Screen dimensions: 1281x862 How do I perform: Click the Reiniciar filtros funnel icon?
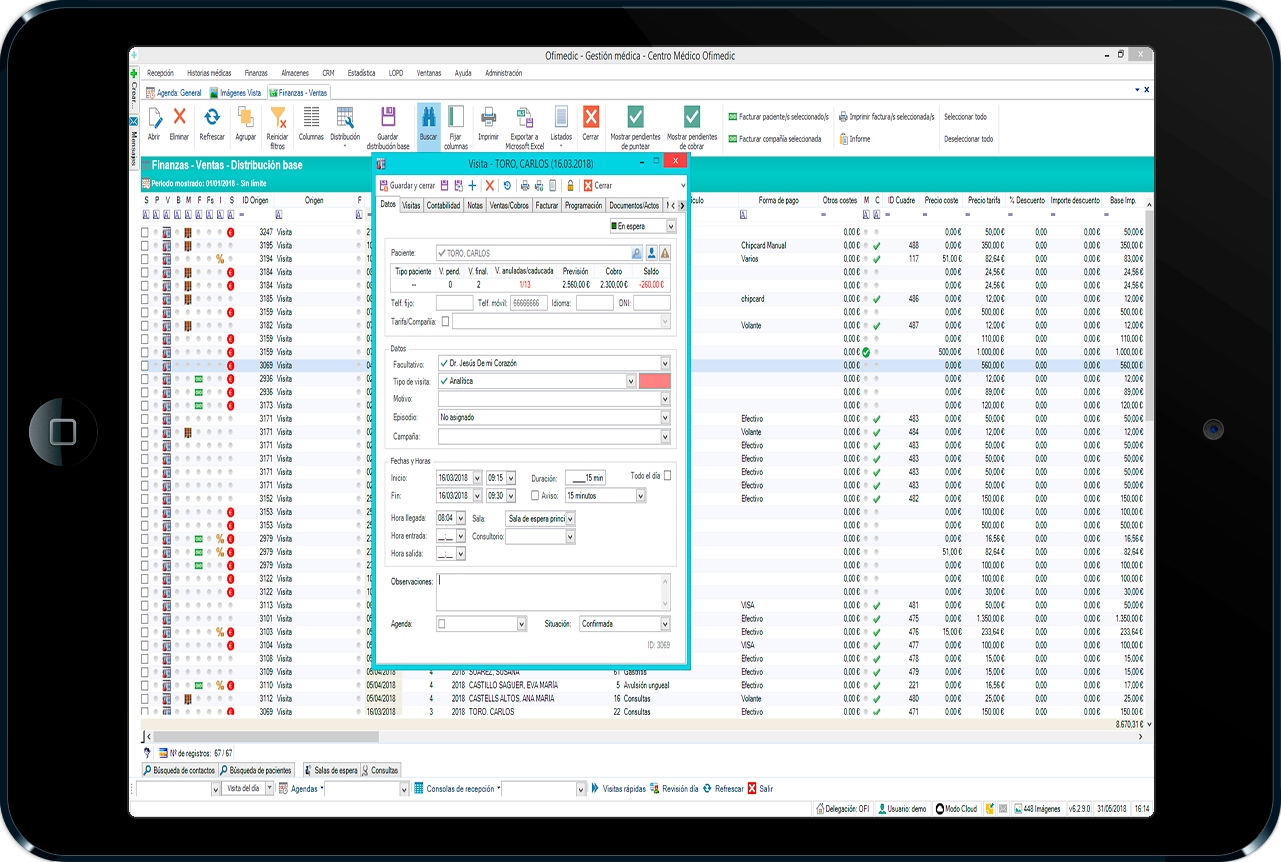[x=278, y=118]
